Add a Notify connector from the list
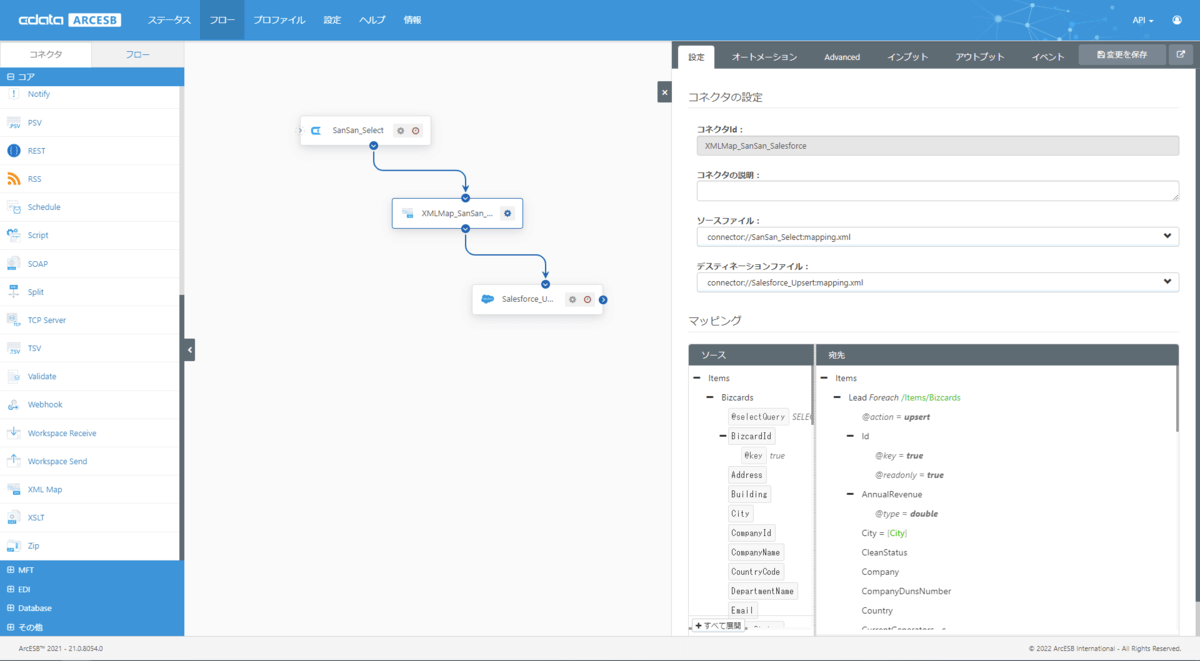This screenshot has width=1200, height=661. click(x=39, y=94)
